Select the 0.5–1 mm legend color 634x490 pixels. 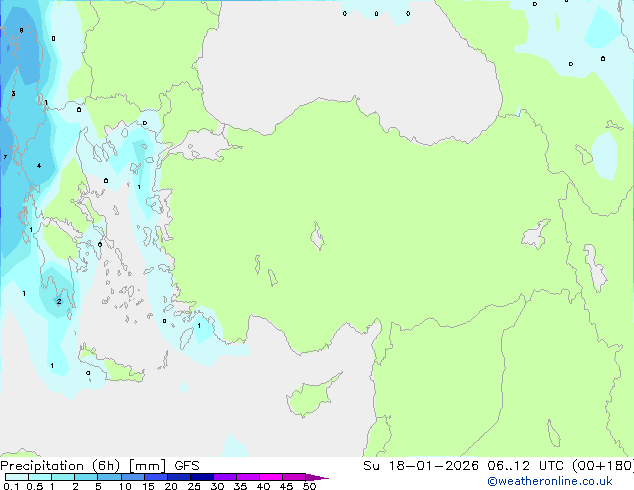[40, 477]
